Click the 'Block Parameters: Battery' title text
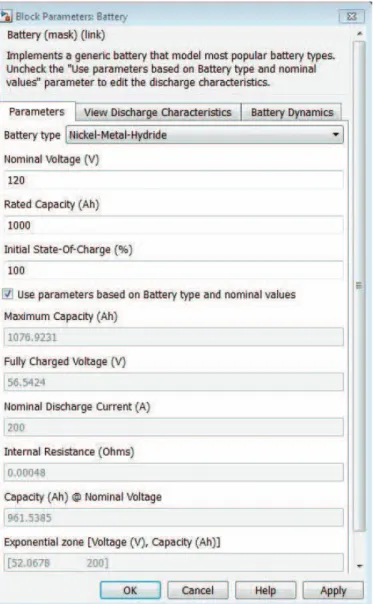 71,17
